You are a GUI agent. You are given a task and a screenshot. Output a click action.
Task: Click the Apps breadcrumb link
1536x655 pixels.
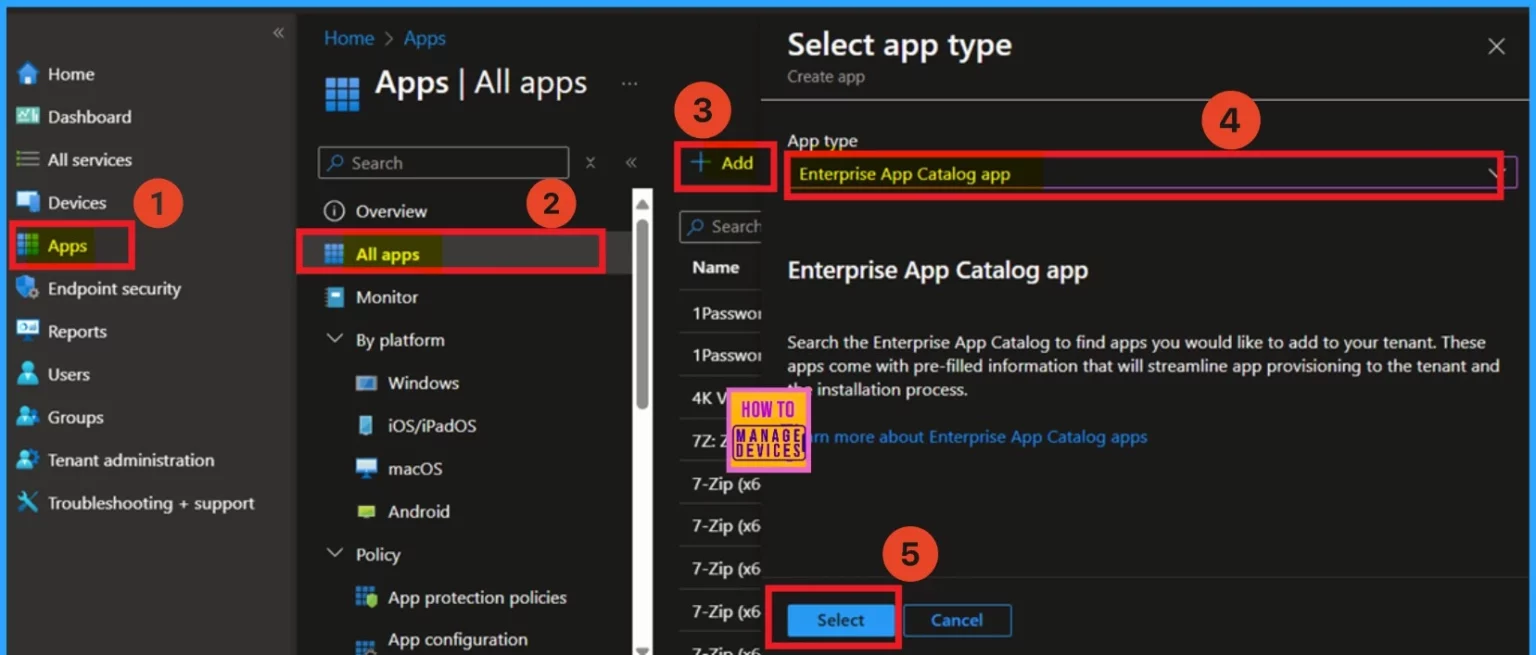pos(425,38)
